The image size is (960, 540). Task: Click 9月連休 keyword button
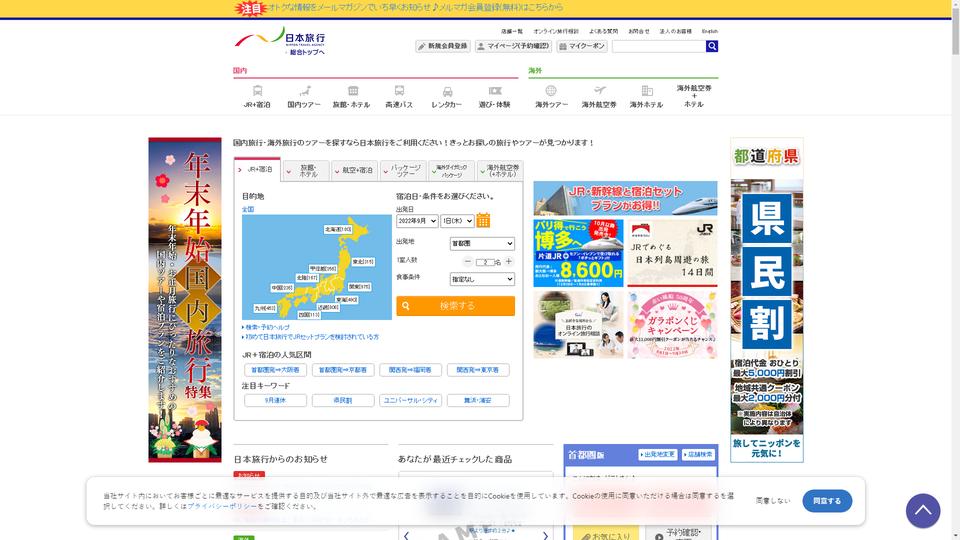pyautogui.click(x=276, y=400)
